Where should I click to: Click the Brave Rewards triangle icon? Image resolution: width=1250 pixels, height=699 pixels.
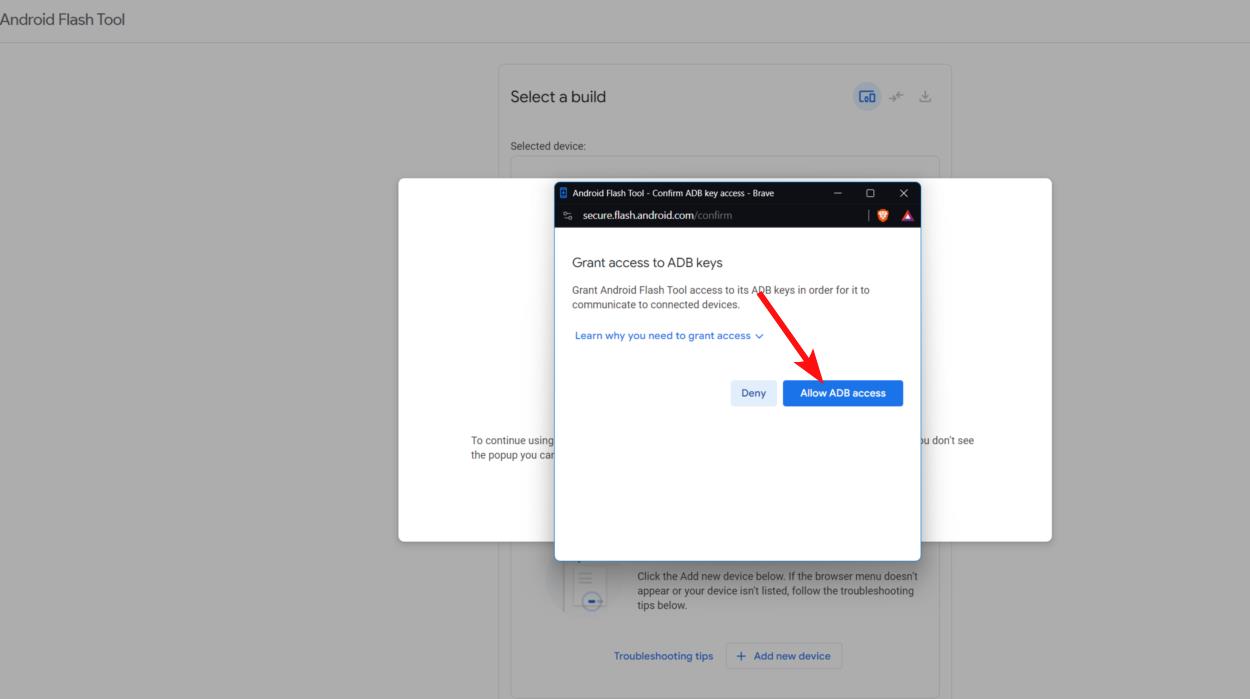[x=908, y=215]
